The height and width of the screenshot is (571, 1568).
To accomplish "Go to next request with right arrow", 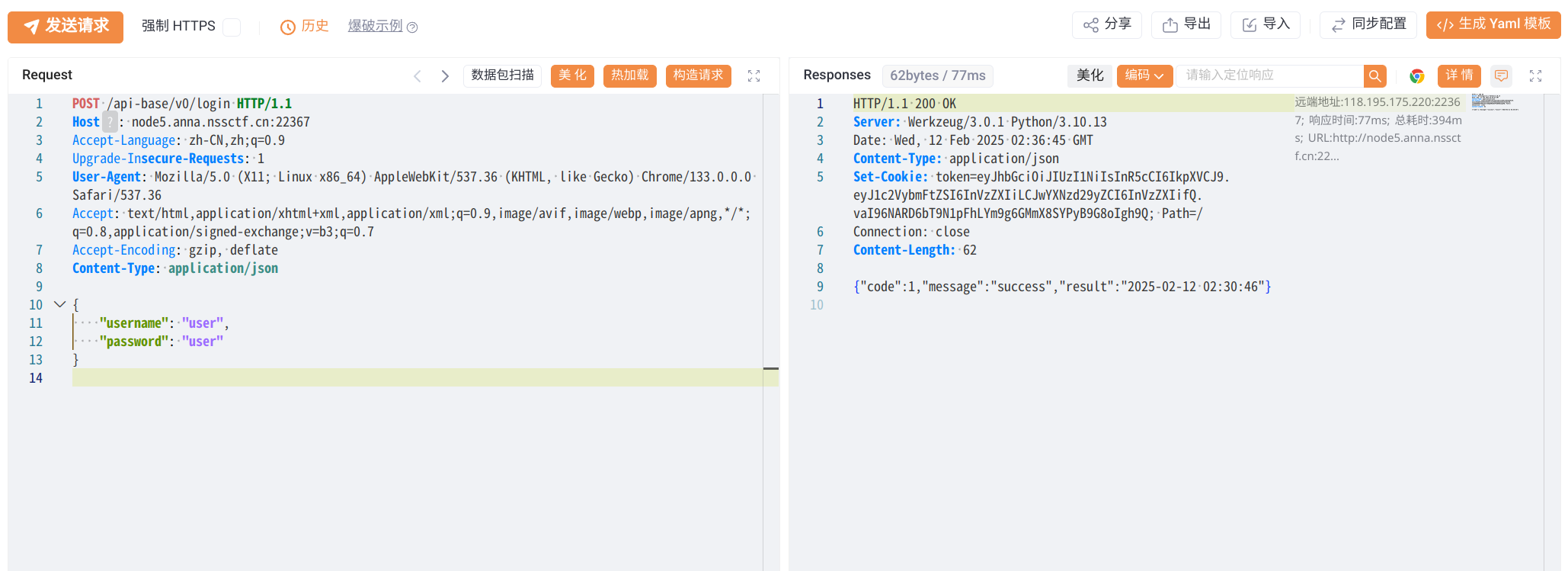I will click(x=445, y=75).
